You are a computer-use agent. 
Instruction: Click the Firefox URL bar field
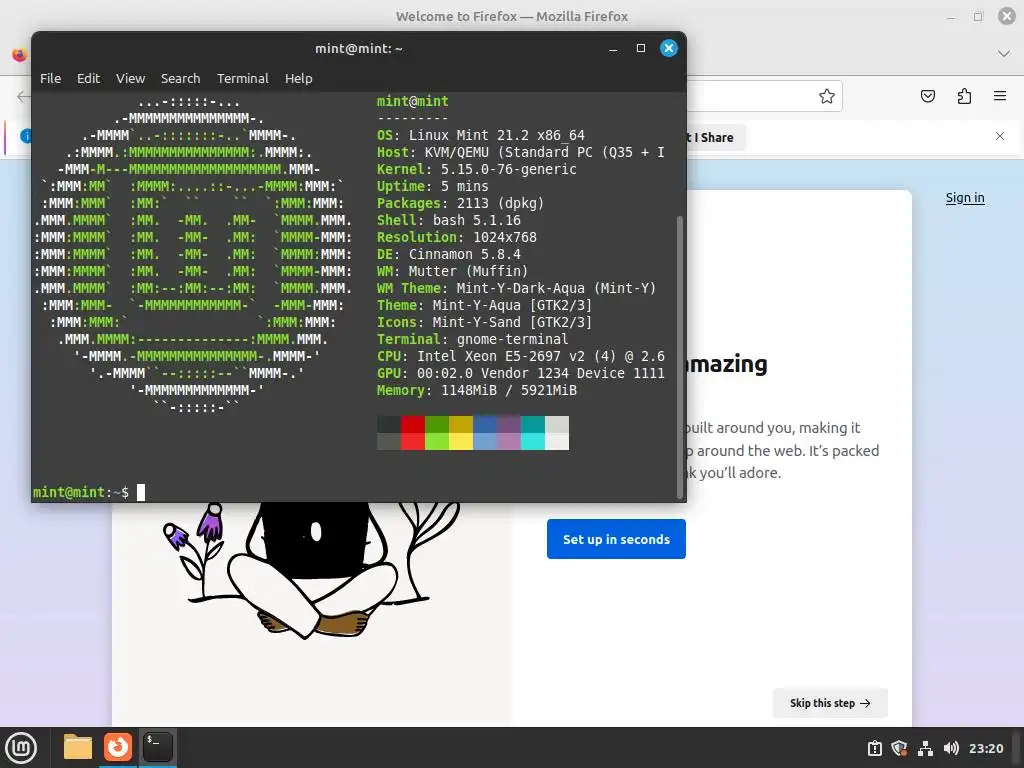tap(764, 96)
